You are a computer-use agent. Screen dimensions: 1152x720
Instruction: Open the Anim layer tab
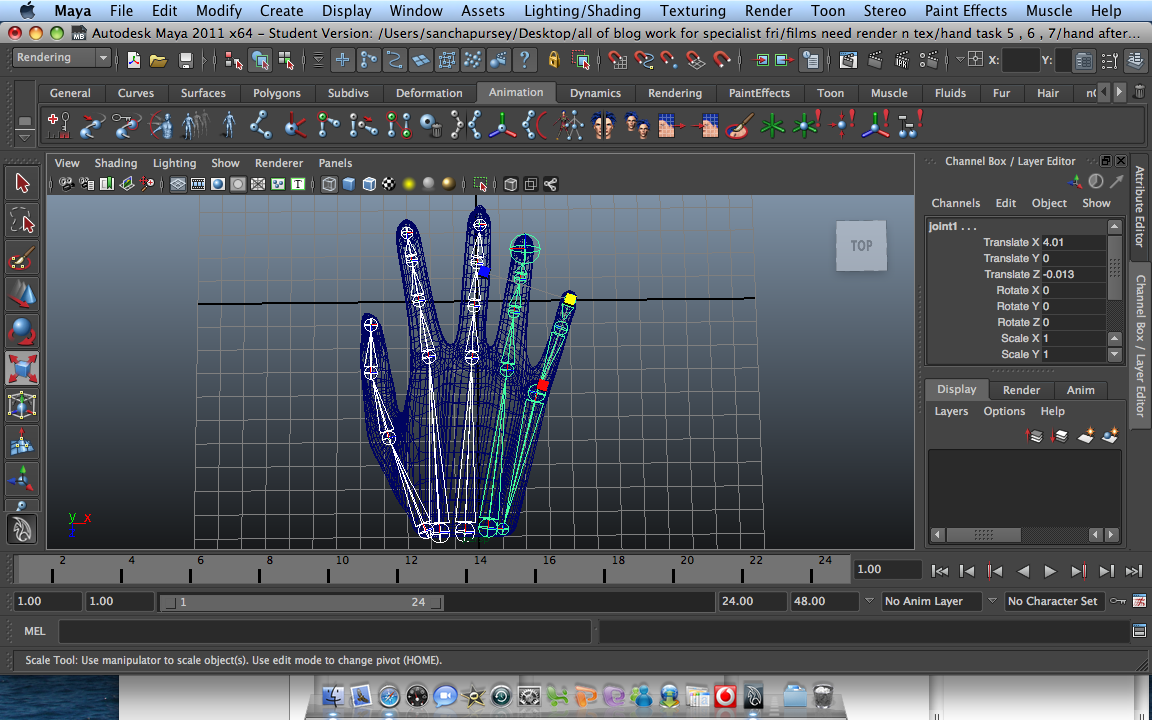pos(1080,390)
